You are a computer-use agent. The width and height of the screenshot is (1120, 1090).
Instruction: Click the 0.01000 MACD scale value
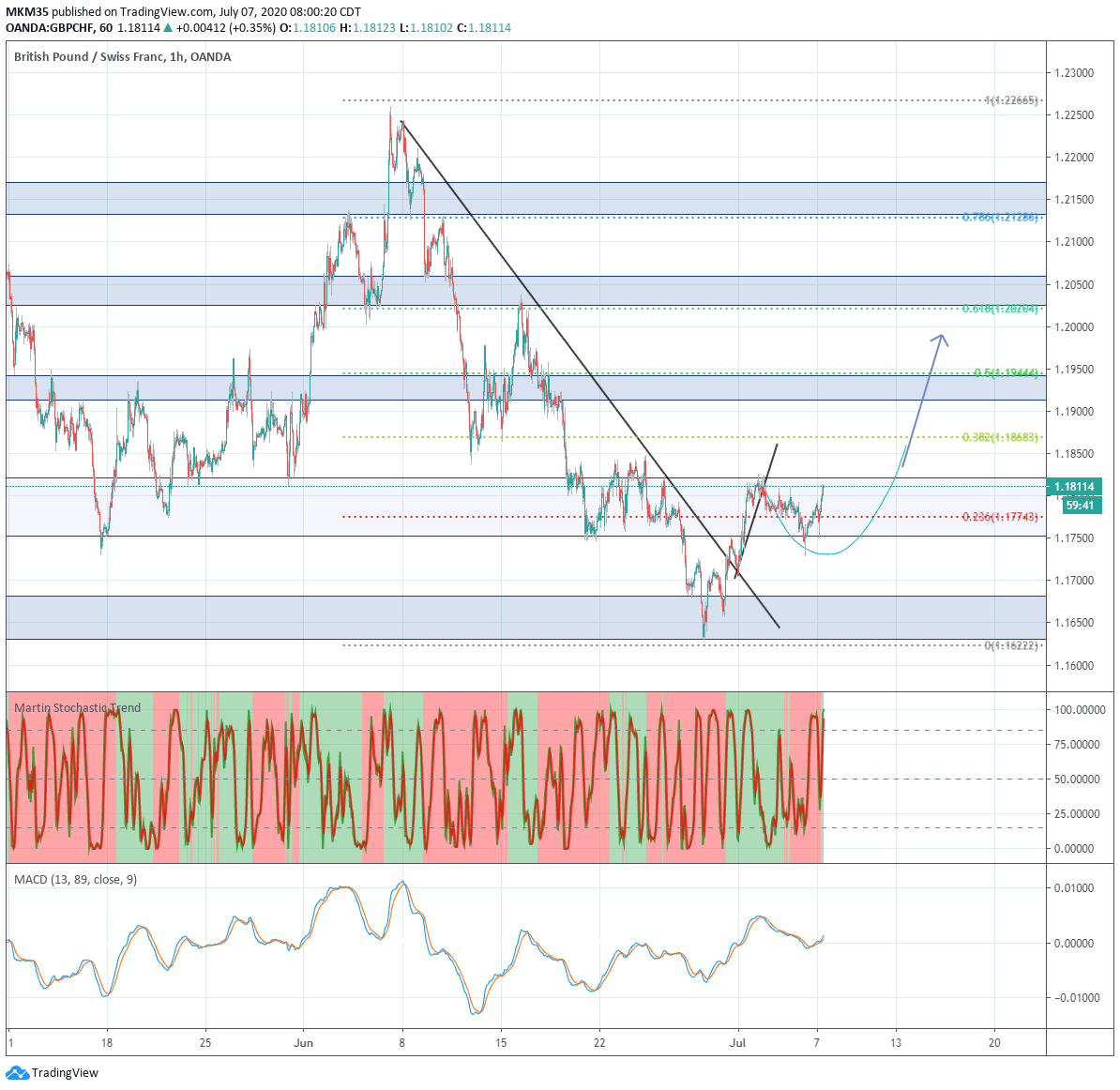pos(1074,888)
